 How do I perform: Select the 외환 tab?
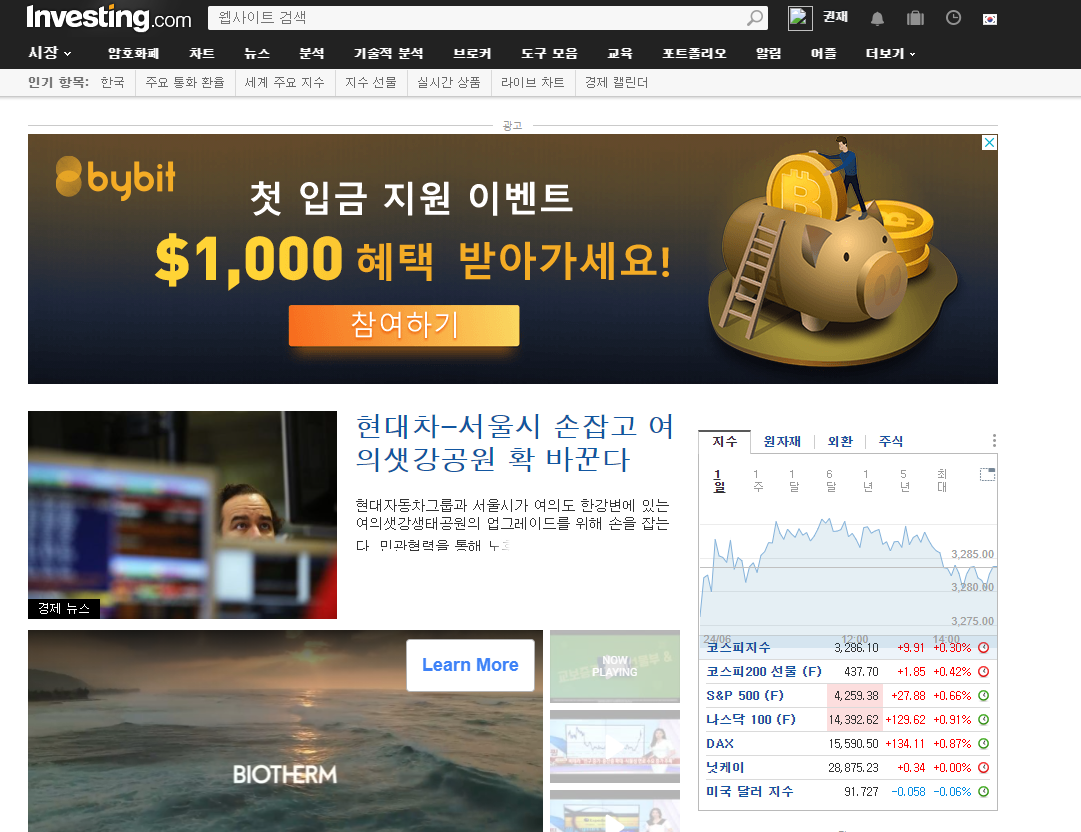pyautogui.click(x=840, y=441)
